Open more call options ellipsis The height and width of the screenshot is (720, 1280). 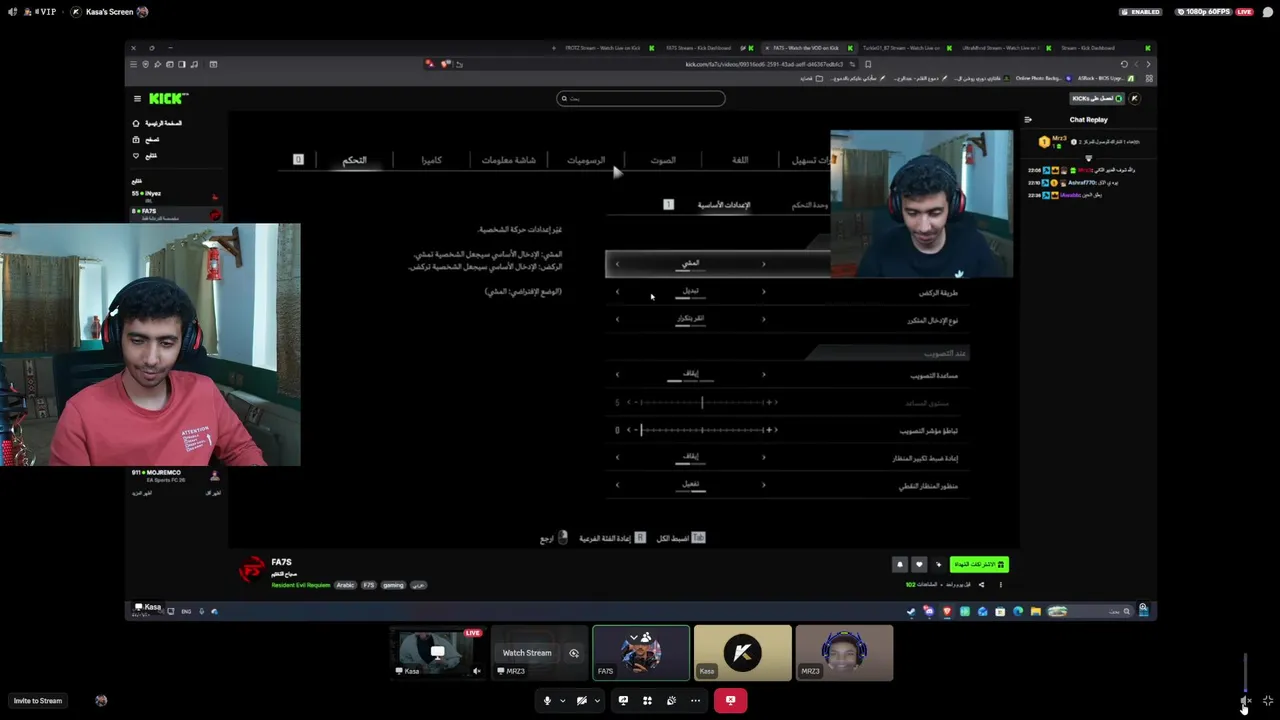695,700
